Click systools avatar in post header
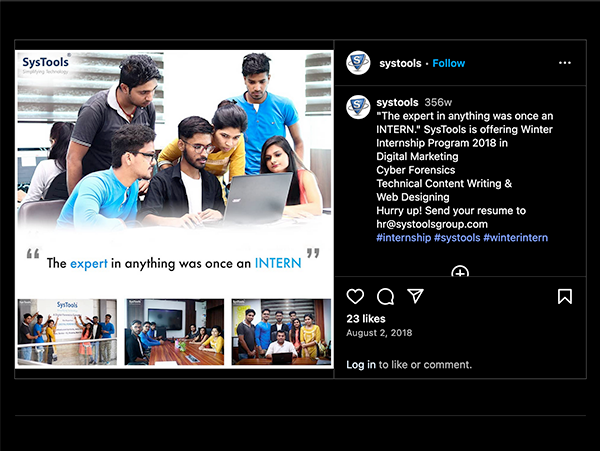 [358, 63]
